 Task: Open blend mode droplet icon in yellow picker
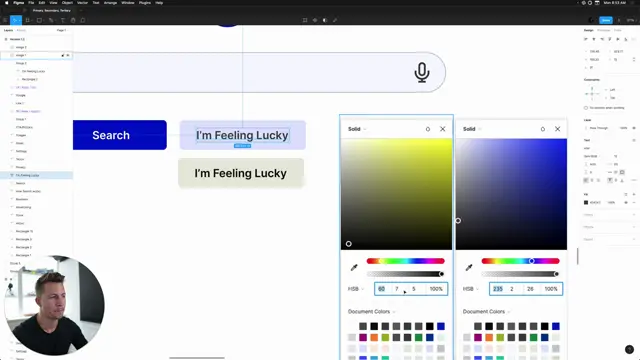tap(428, 129)
